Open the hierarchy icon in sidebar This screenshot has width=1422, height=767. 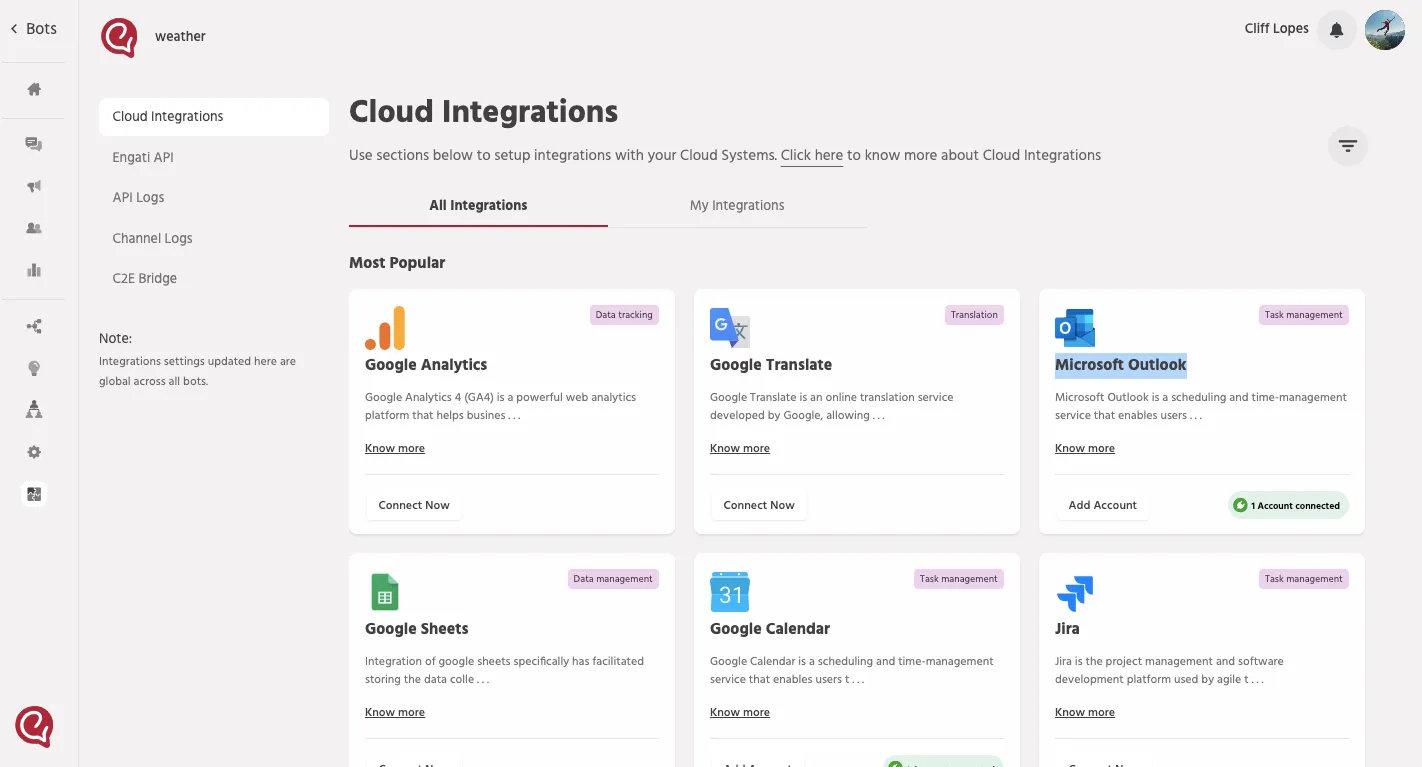click(x=34, y=410)
